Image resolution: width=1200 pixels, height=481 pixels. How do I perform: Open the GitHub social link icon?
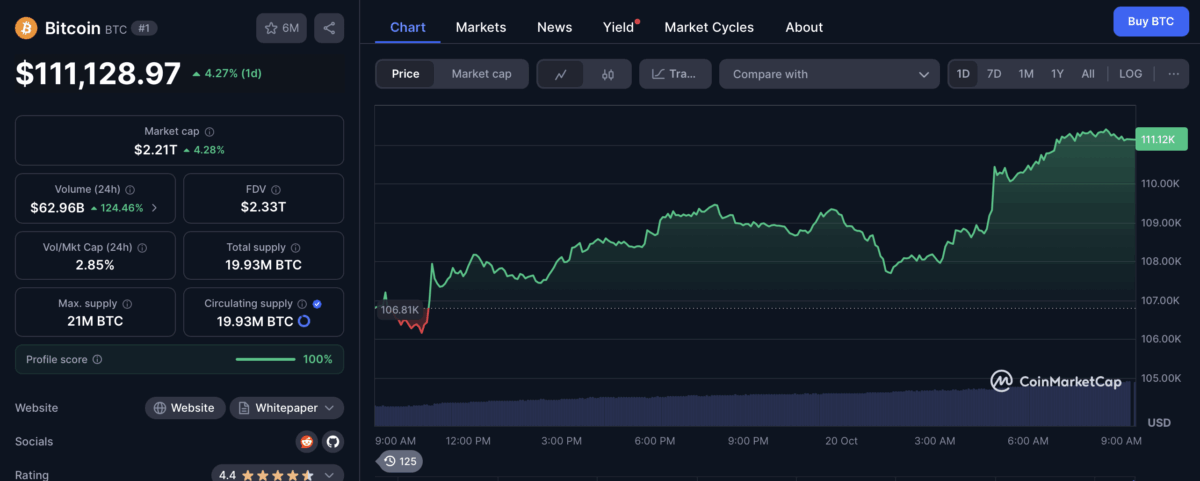click(x=332, y=441)
